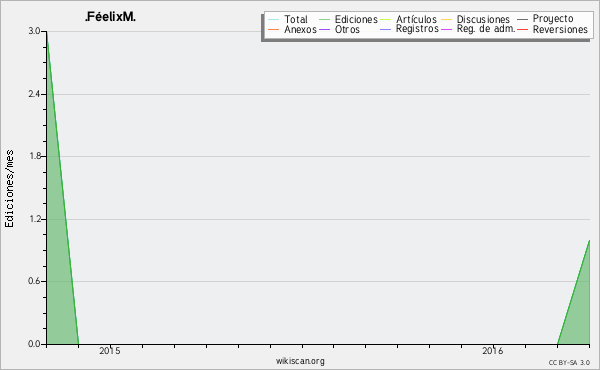Viewport: 600px width, 370px height.
Task: Click the 0.0 y-axis value
Action: (34, 344)
